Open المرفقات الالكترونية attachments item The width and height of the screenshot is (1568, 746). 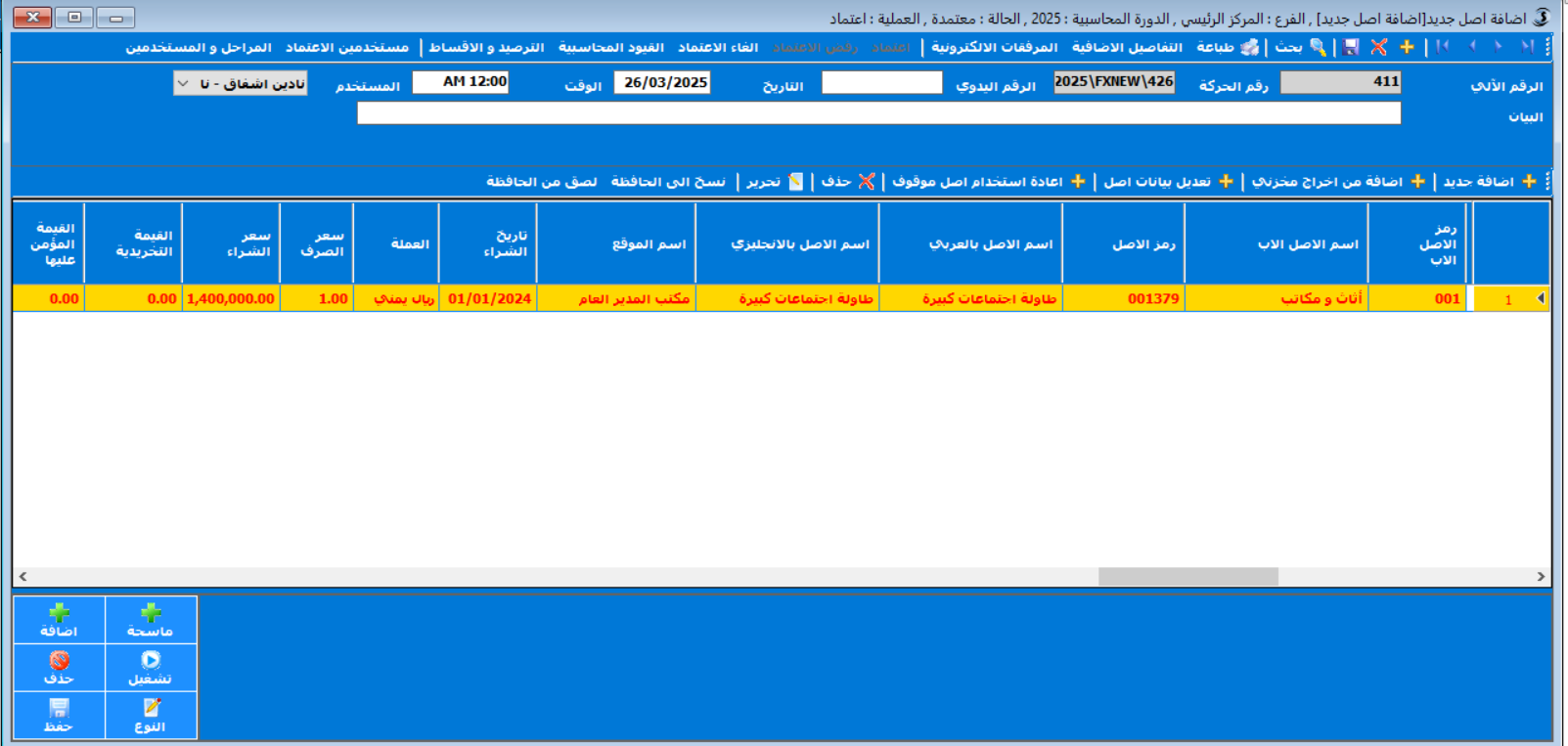coord(994,47)
